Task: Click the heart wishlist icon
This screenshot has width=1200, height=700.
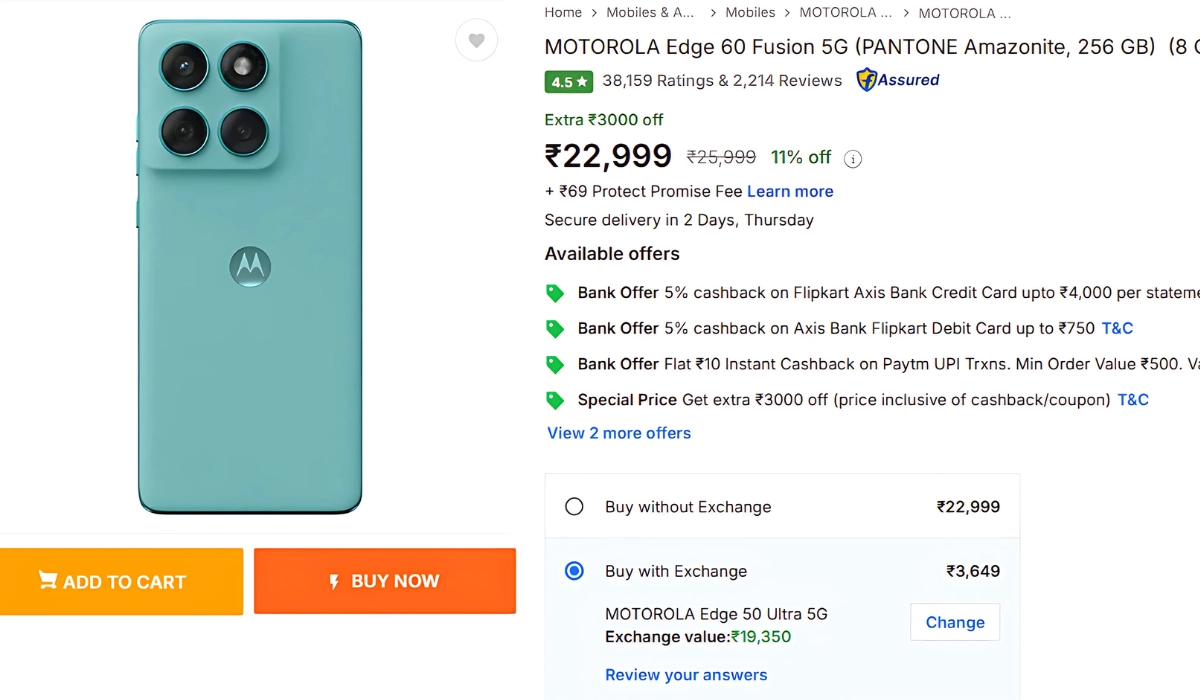Action: coord(476,41)
